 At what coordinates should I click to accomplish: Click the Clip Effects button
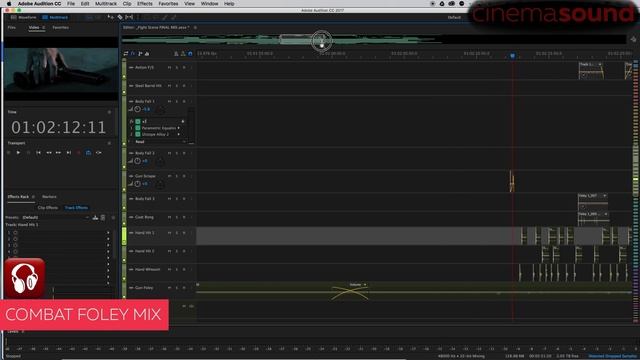pos(48,208)
